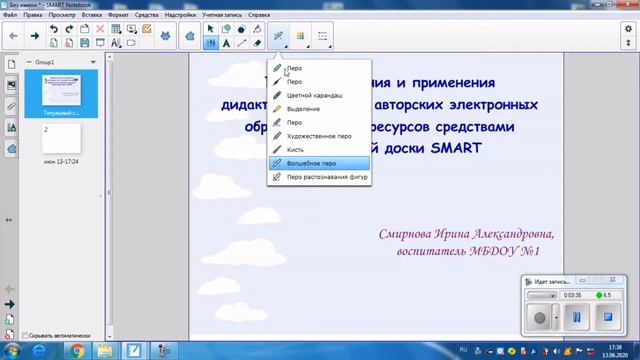Open toolbar settings gear icon
640x360 pixels.
(628, 29)
